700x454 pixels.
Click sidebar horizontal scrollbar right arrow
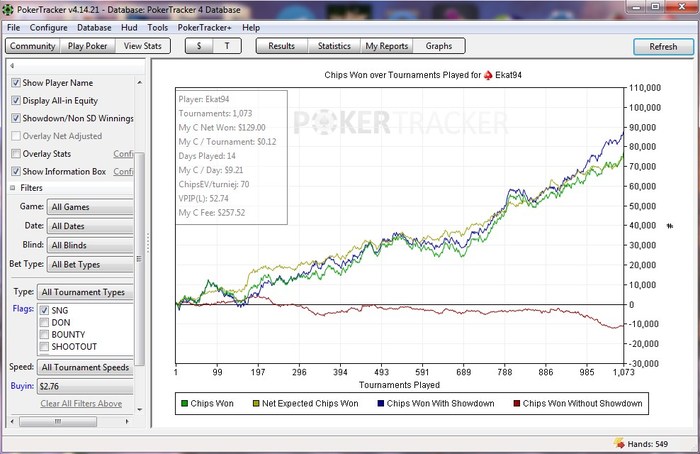(127, 421)
